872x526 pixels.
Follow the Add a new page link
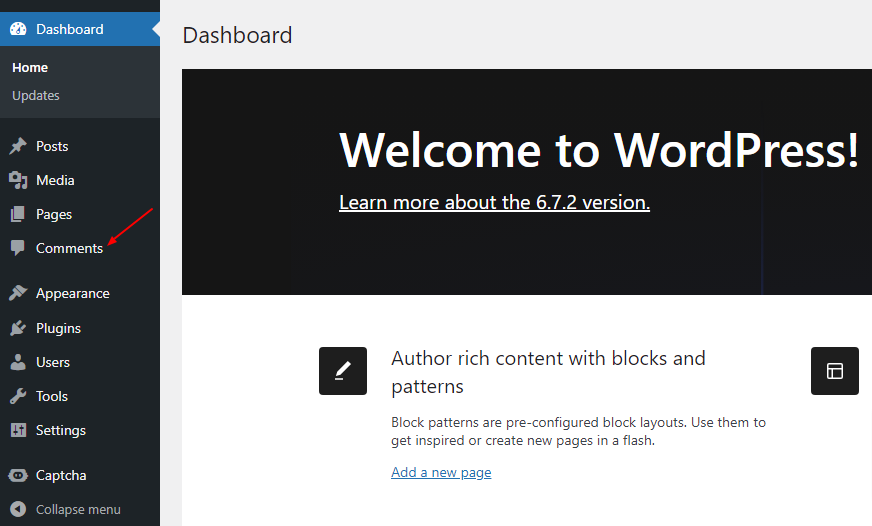pyautogui.click(x=441, y=473)
